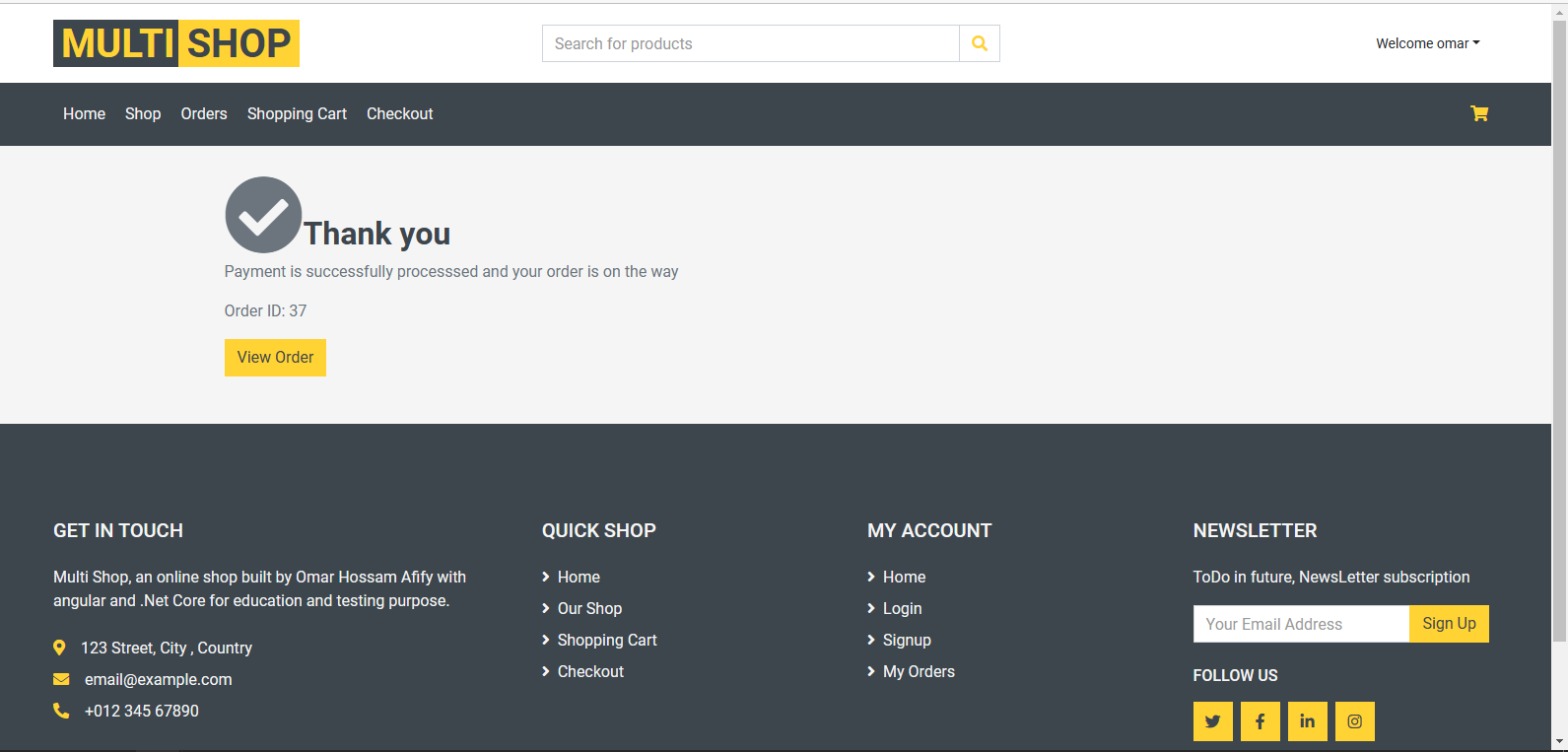
Task: Click the page vertical scrollbar thumb
Action: tap(1559, 330)
